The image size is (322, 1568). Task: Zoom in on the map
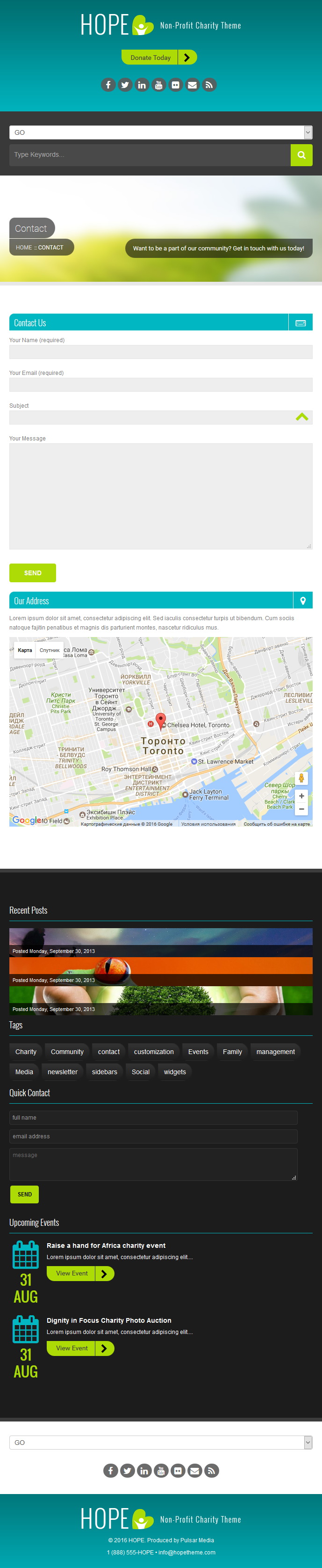coord(301,796)
